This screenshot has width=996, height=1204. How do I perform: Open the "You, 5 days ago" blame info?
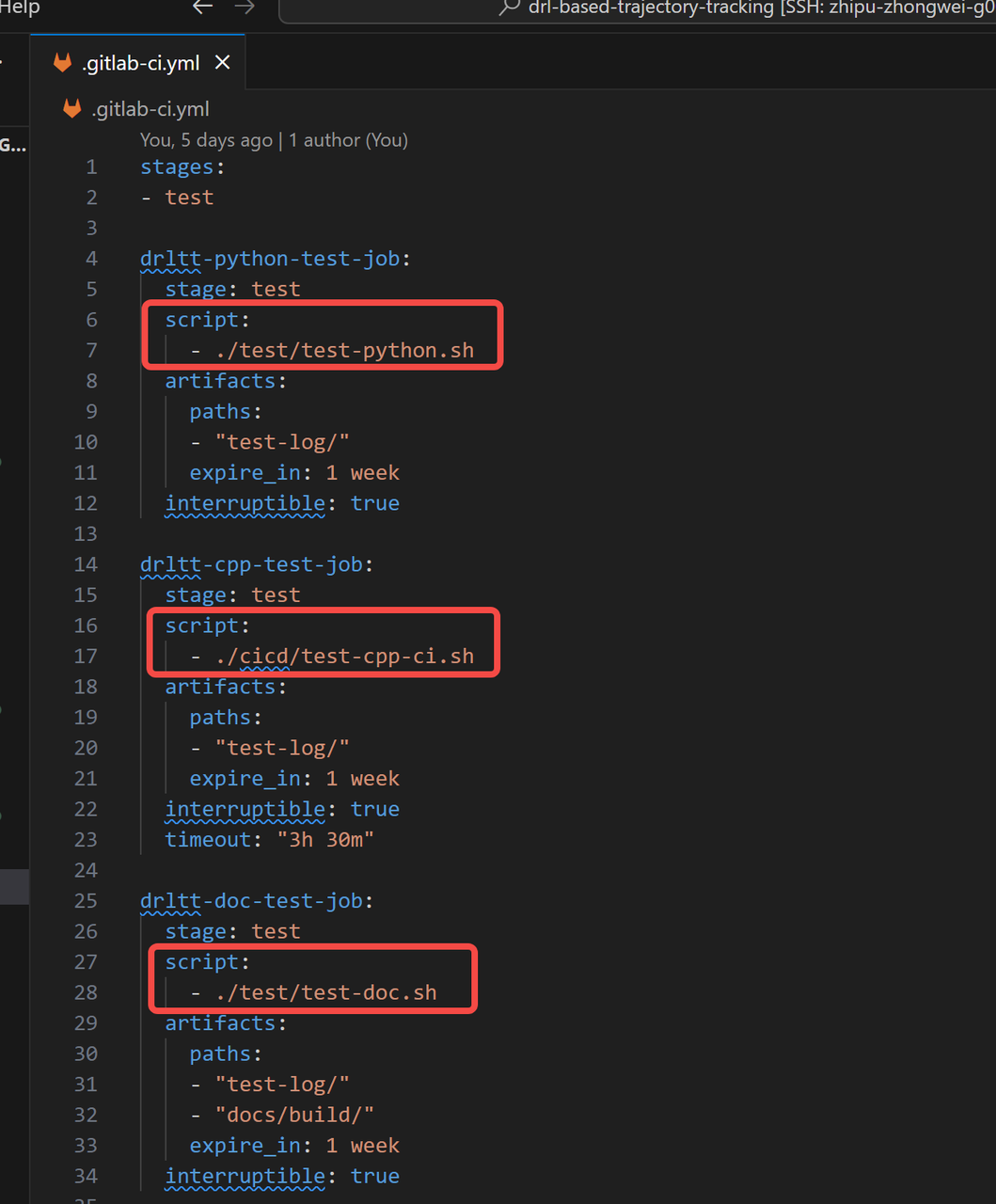pos(206,140)
